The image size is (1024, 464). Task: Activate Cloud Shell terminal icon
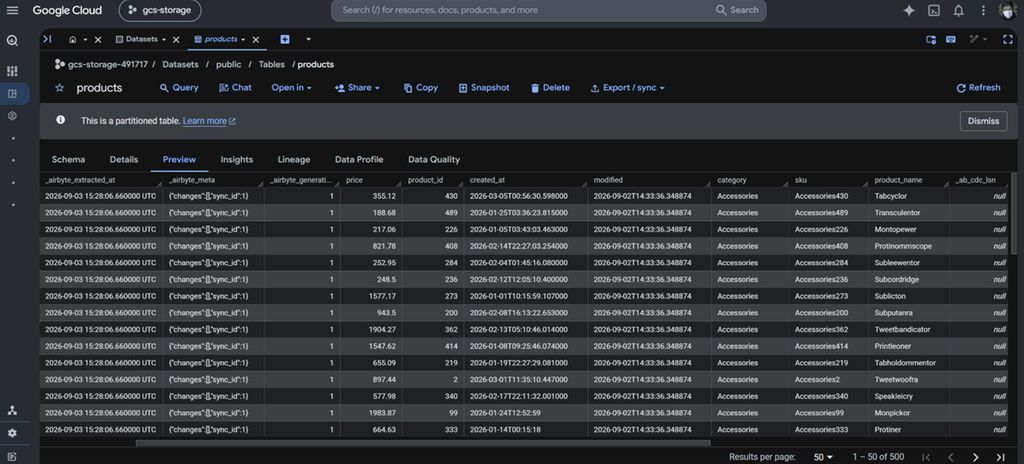tap(935, 10)
